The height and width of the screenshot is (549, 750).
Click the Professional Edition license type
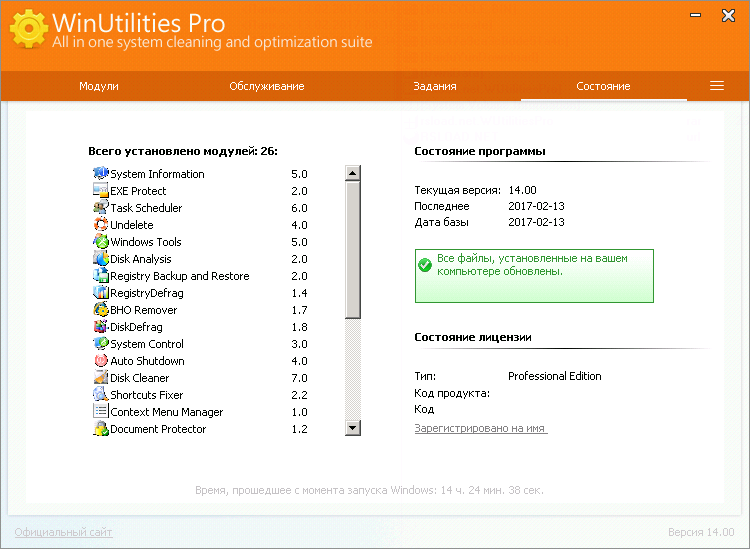pyautogui.click(x=554, y=376)
